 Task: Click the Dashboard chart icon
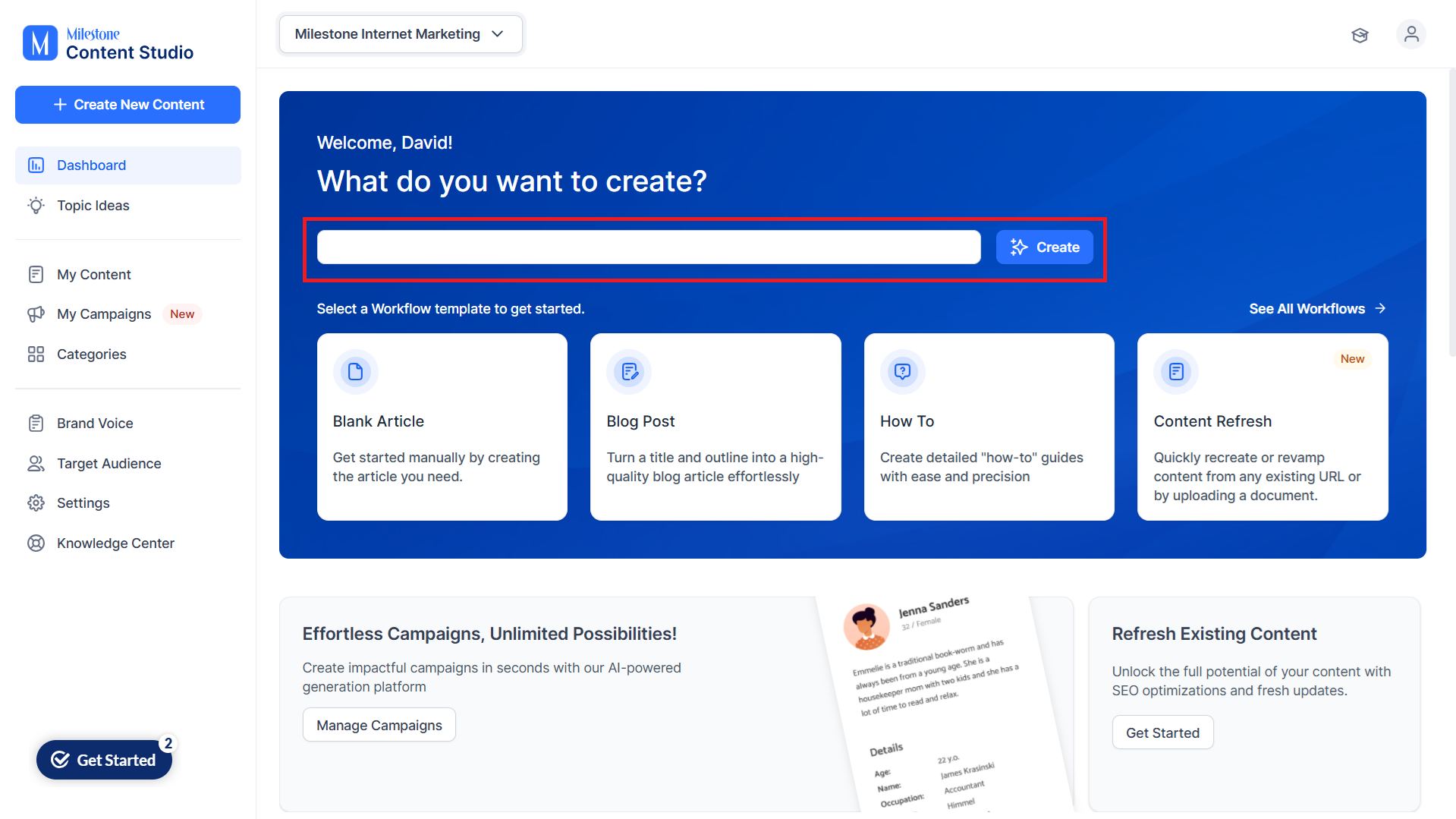coord(36,165)
